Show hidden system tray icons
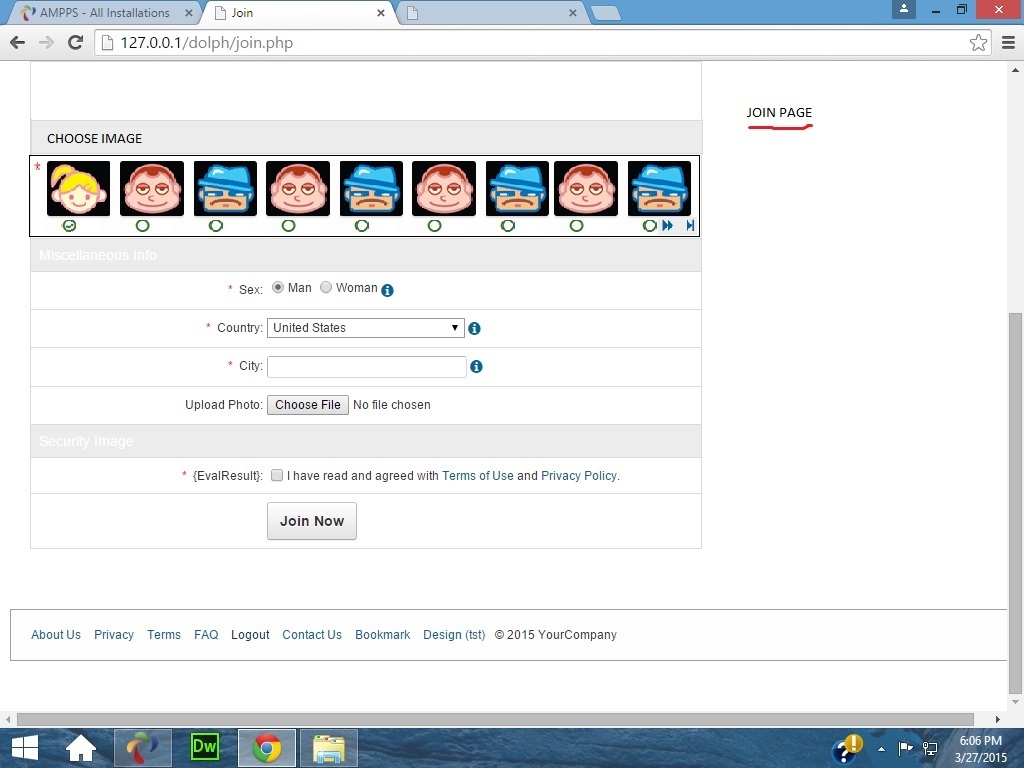The image size is (1024, 768). [882, 748]
